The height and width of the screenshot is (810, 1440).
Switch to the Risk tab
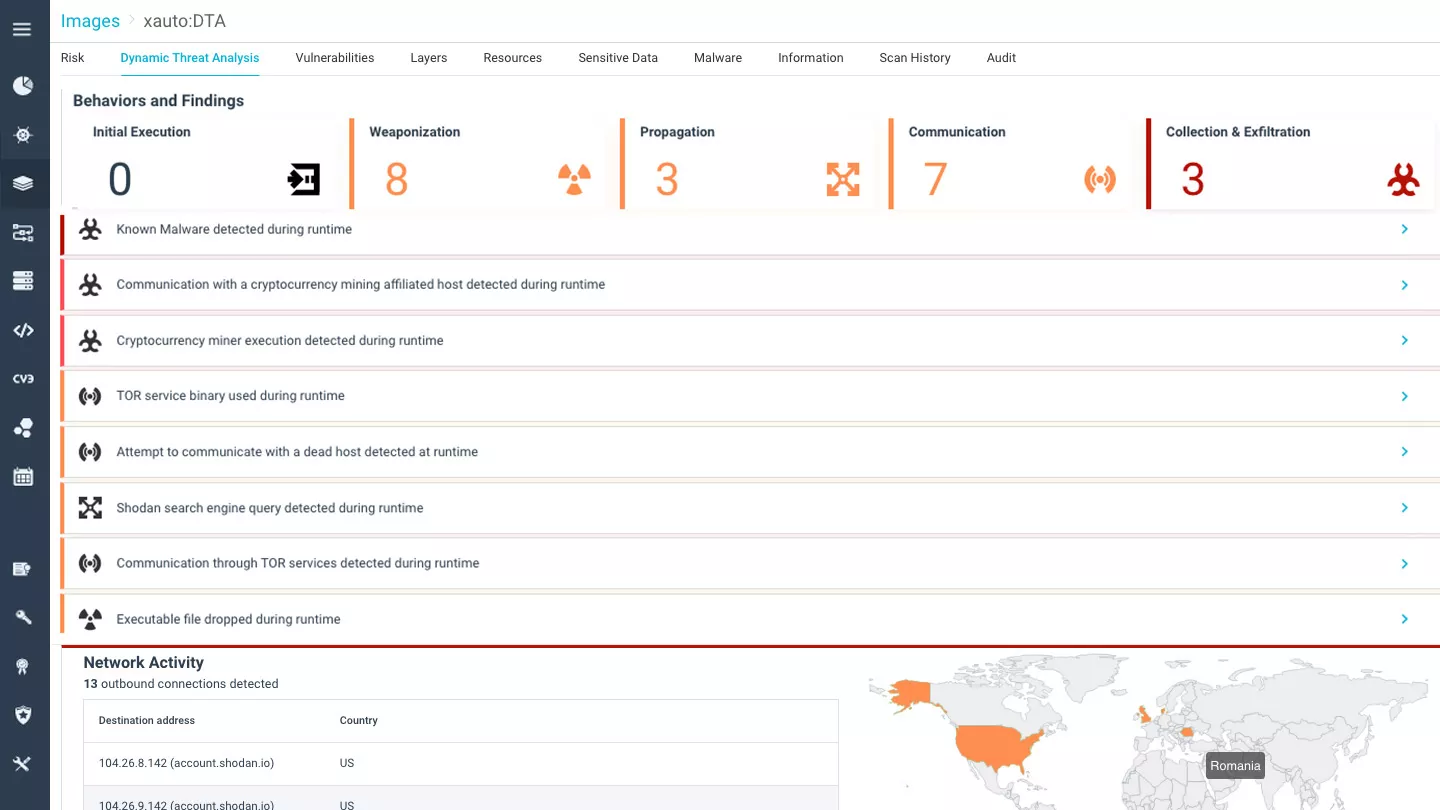pos(72,58)
